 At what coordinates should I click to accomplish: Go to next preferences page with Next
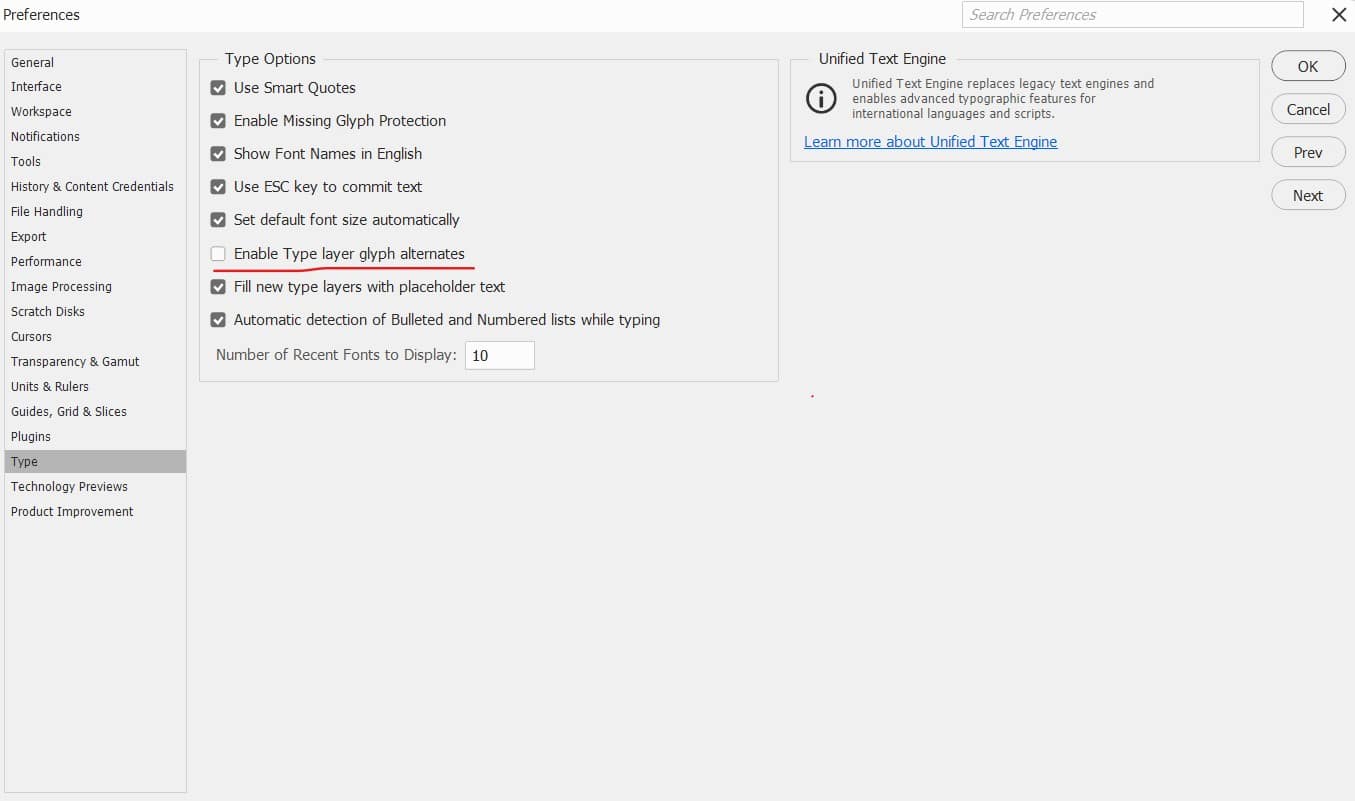pyautogui.click(x=1308, y=196)
